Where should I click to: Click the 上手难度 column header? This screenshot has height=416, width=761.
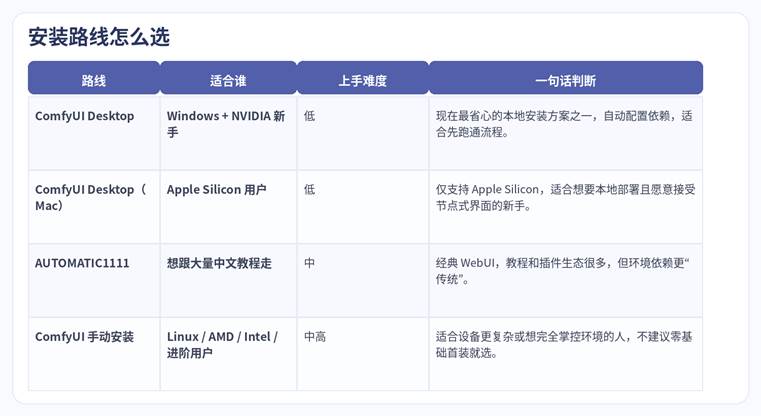[362, 80]
